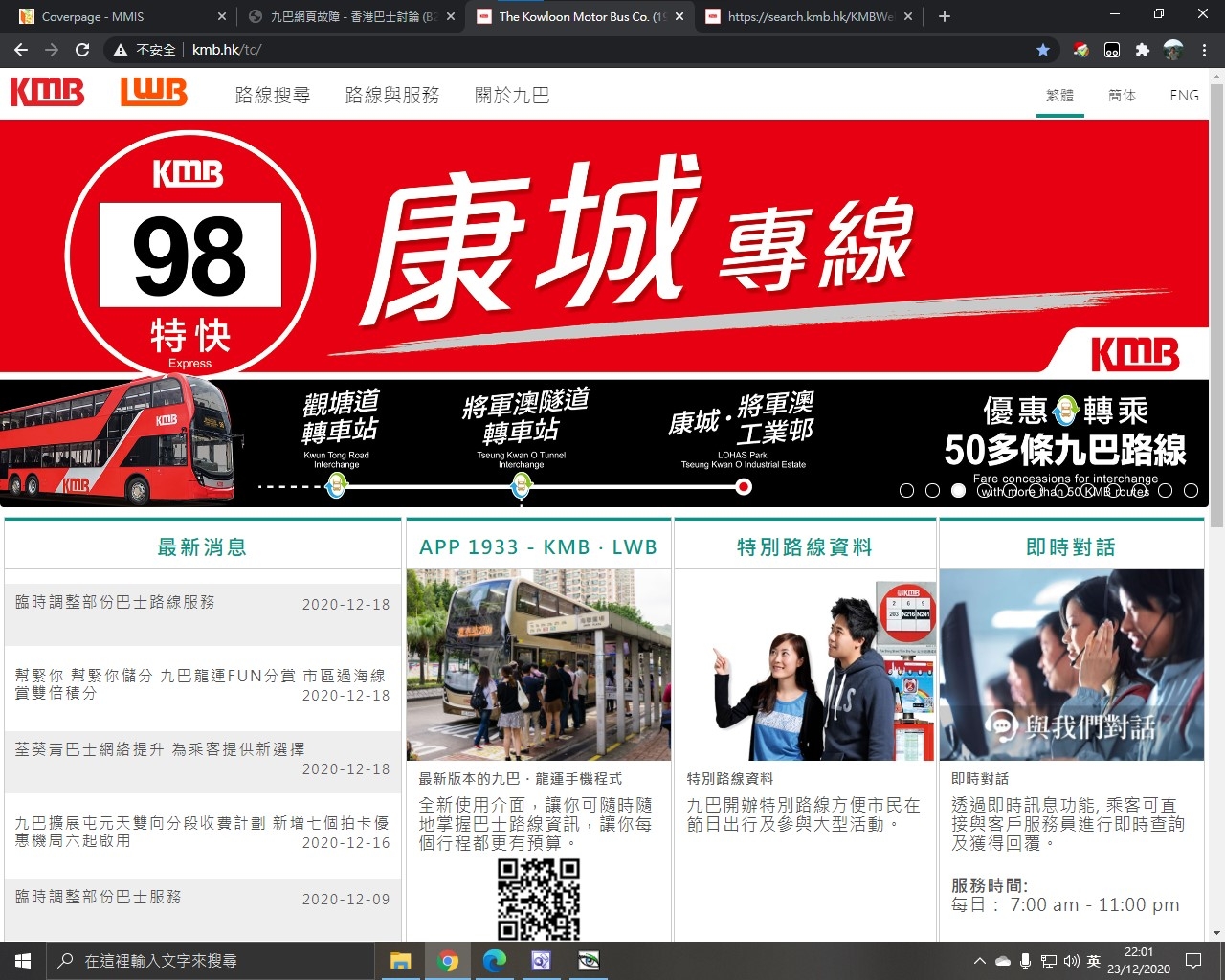Click the not-secure warning icon

point(121,50)
